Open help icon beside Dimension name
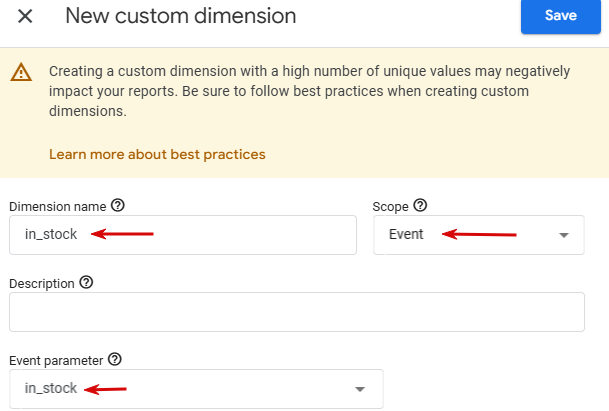This screenshot has height=411, width=609. click(118, 205)
